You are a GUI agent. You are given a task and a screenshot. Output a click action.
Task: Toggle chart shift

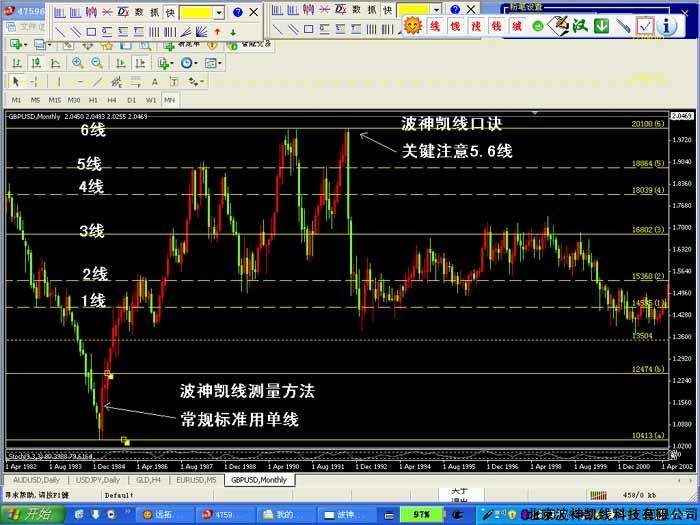click(x=140, y=63)
